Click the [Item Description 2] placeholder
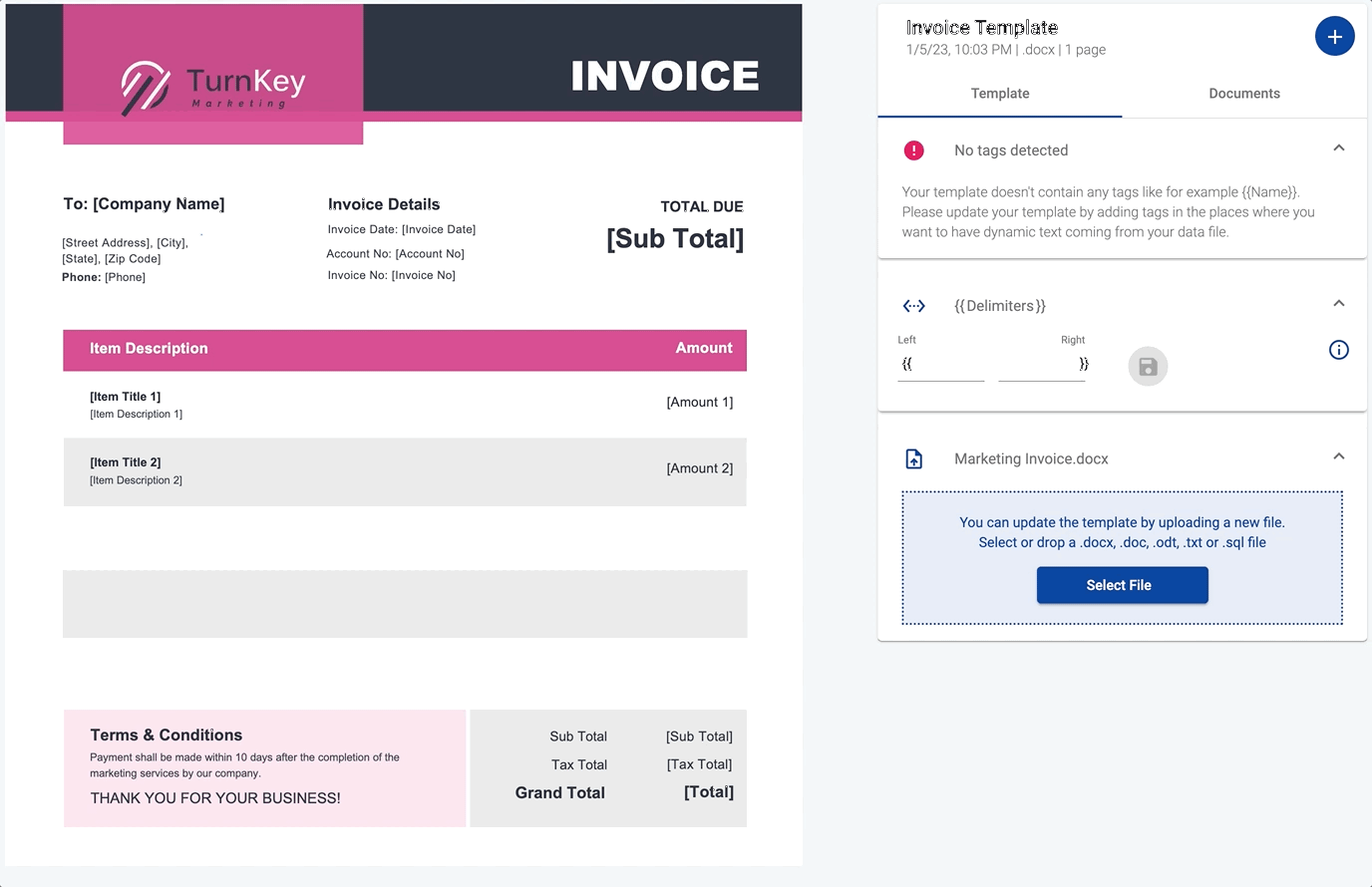Viewport: 1372px width, 887px height. [x=136, y=480]
